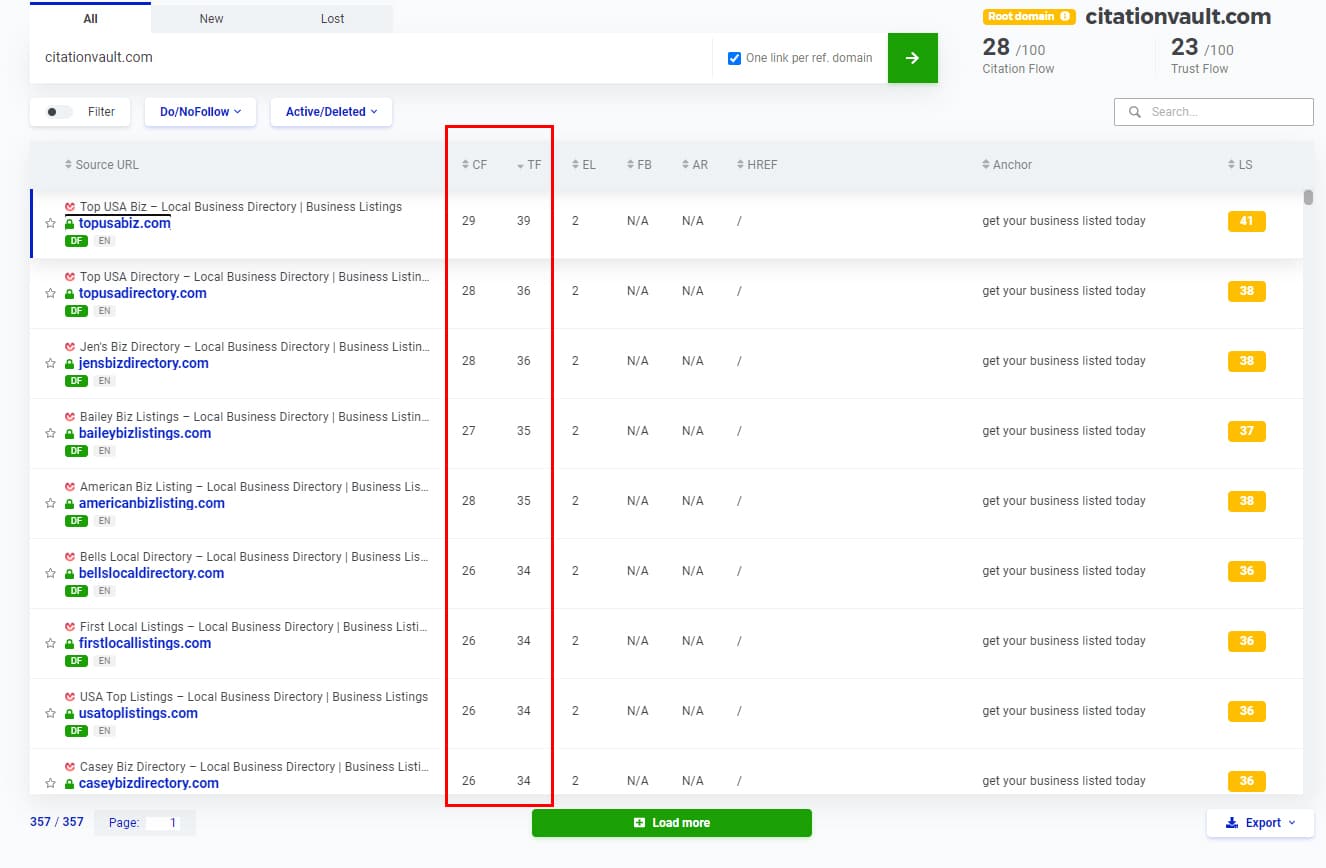1326x868 pixels.
Task: Click the DF badge under baileybizlistings.com
Action: point(76,451)
